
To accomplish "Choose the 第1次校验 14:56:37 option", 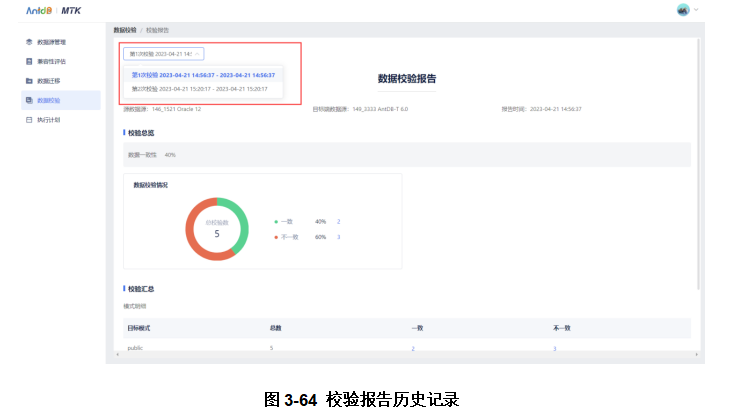I will pyautogui.click(x=203, y=75).
